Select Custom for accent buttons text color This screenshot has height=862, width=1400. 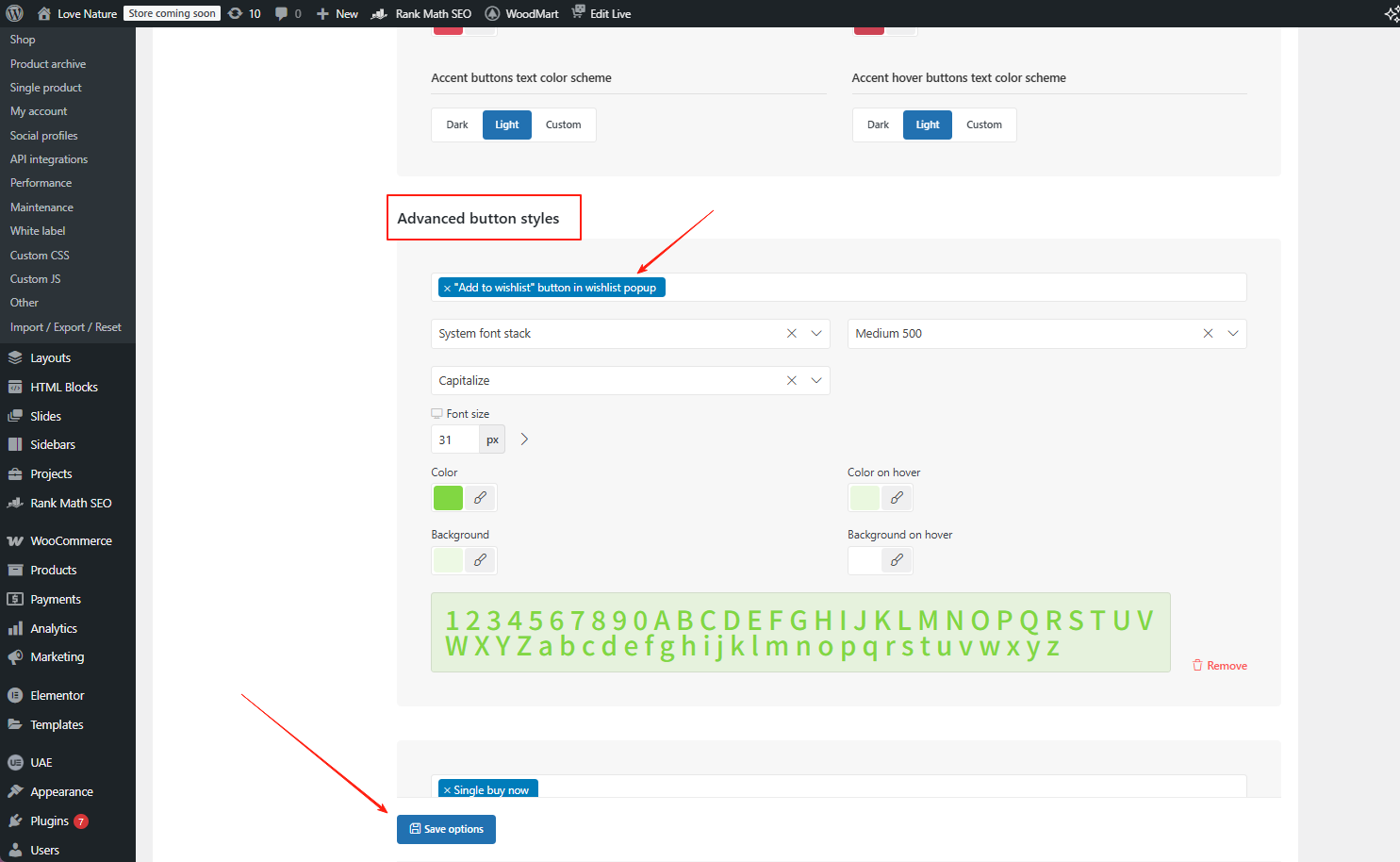[563, 124]
